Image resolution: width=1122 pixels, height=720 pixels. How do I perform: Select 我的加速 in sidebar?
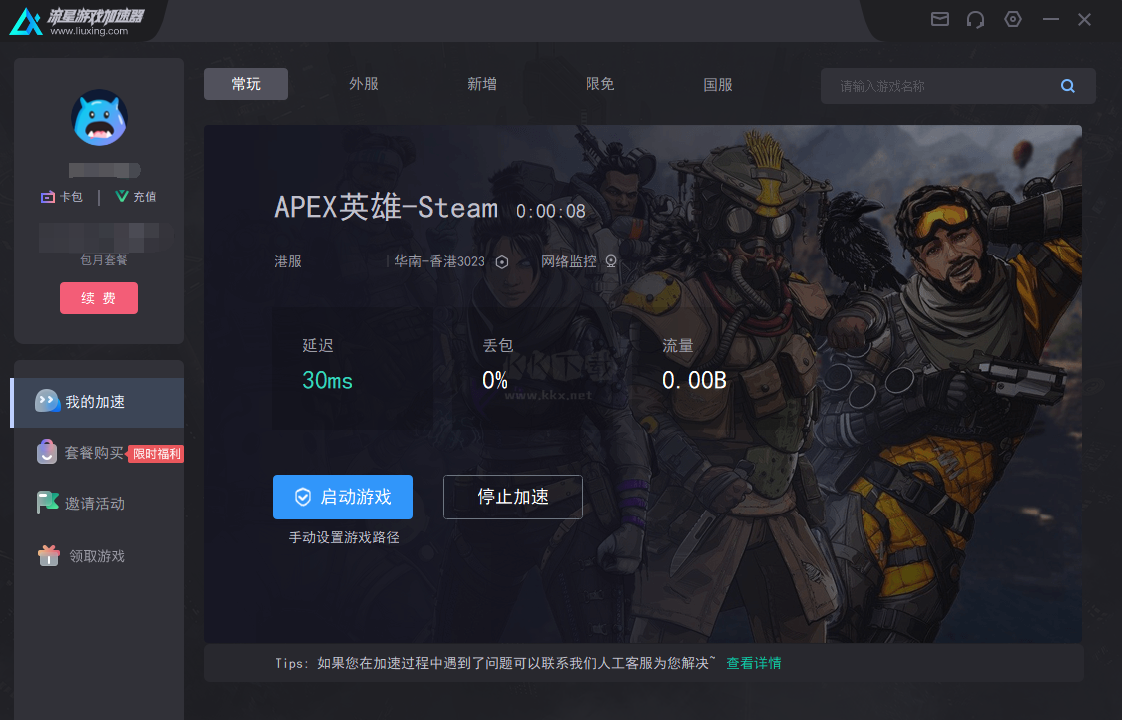tap(98, 402)
